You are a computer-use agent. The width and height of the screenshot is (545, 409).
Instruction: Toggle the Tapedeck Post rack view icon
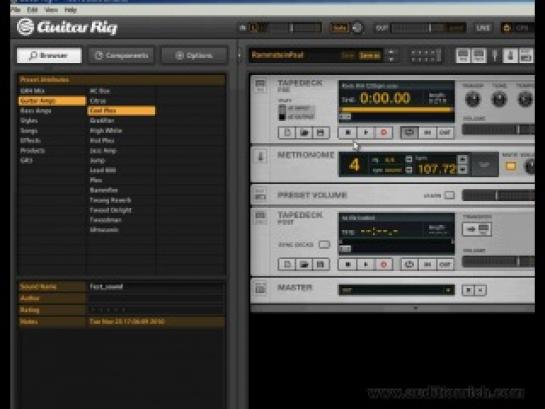coord(479,56)
